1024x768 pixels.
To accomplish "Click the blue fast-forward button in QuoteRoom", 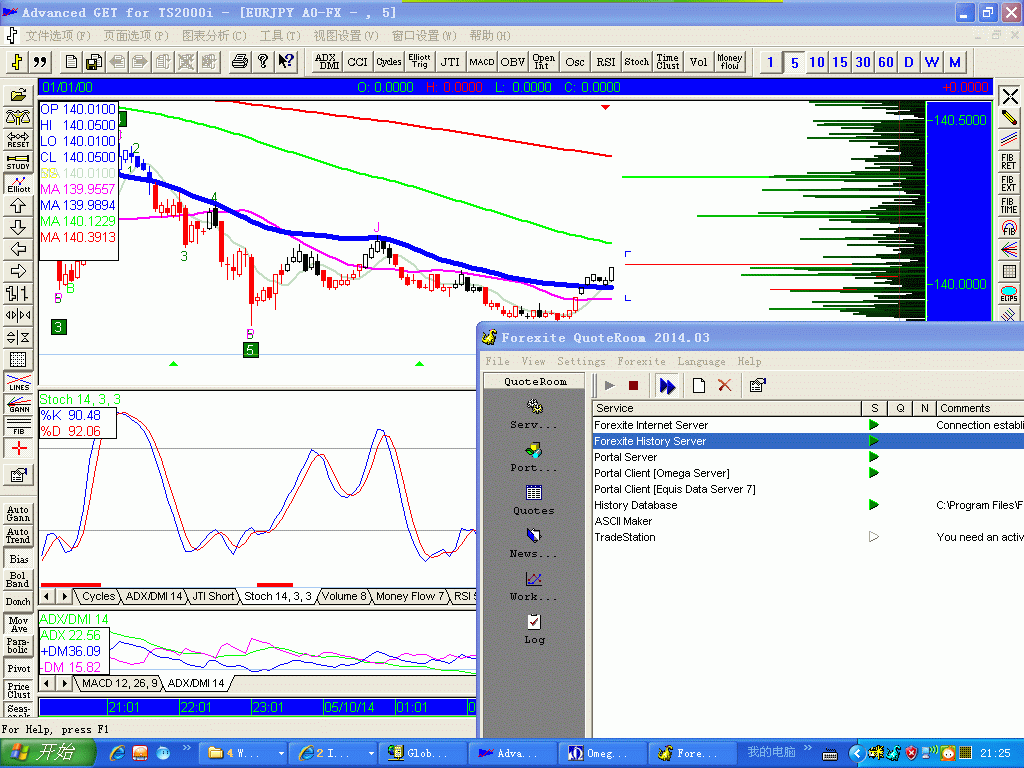I will pos(667,385).
